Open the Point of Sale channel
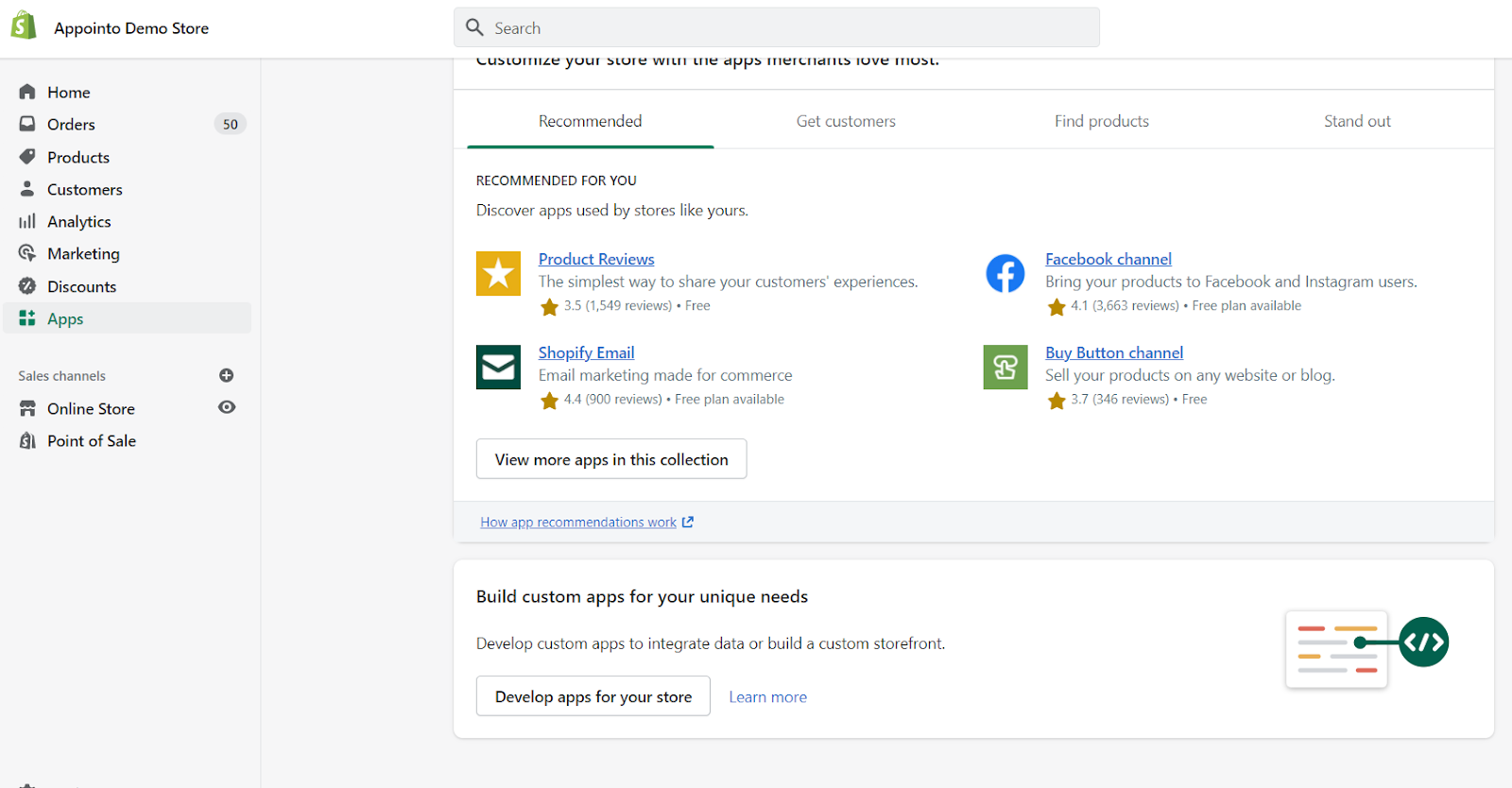 coord(92,440)
